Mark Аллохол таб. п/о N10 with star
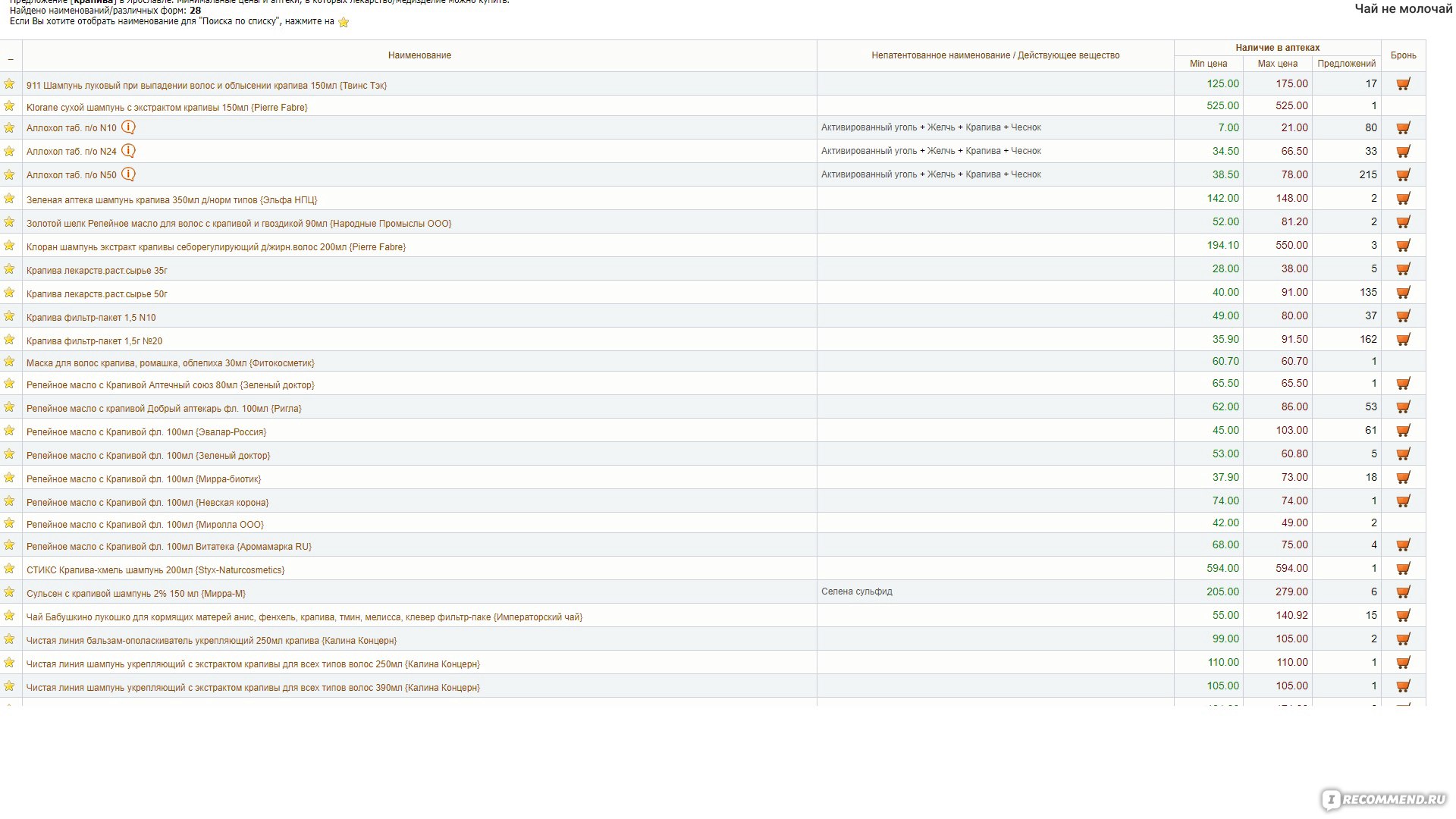 click(9, 127)
